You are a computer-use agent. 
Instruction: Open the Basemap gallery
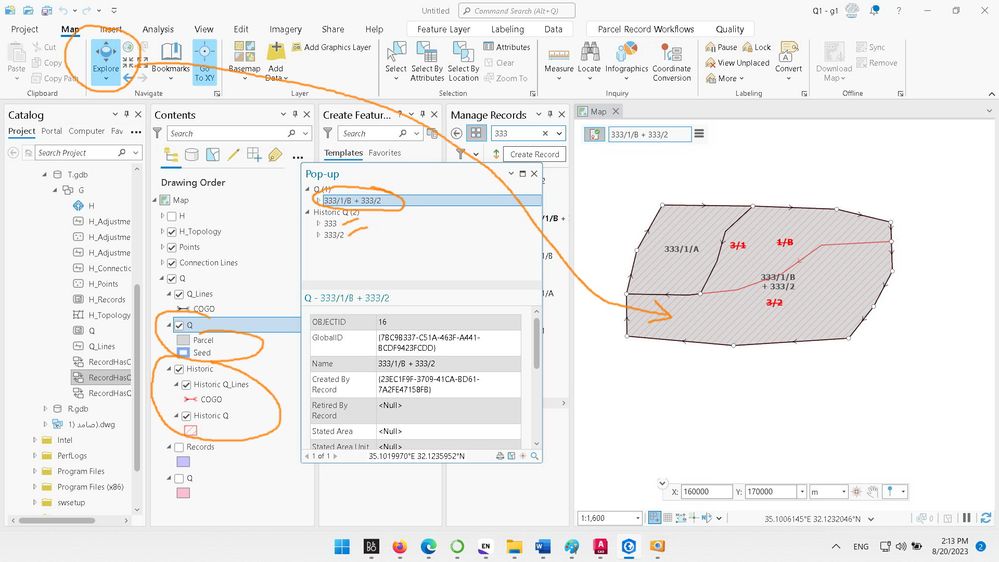(x=245, y=61)
